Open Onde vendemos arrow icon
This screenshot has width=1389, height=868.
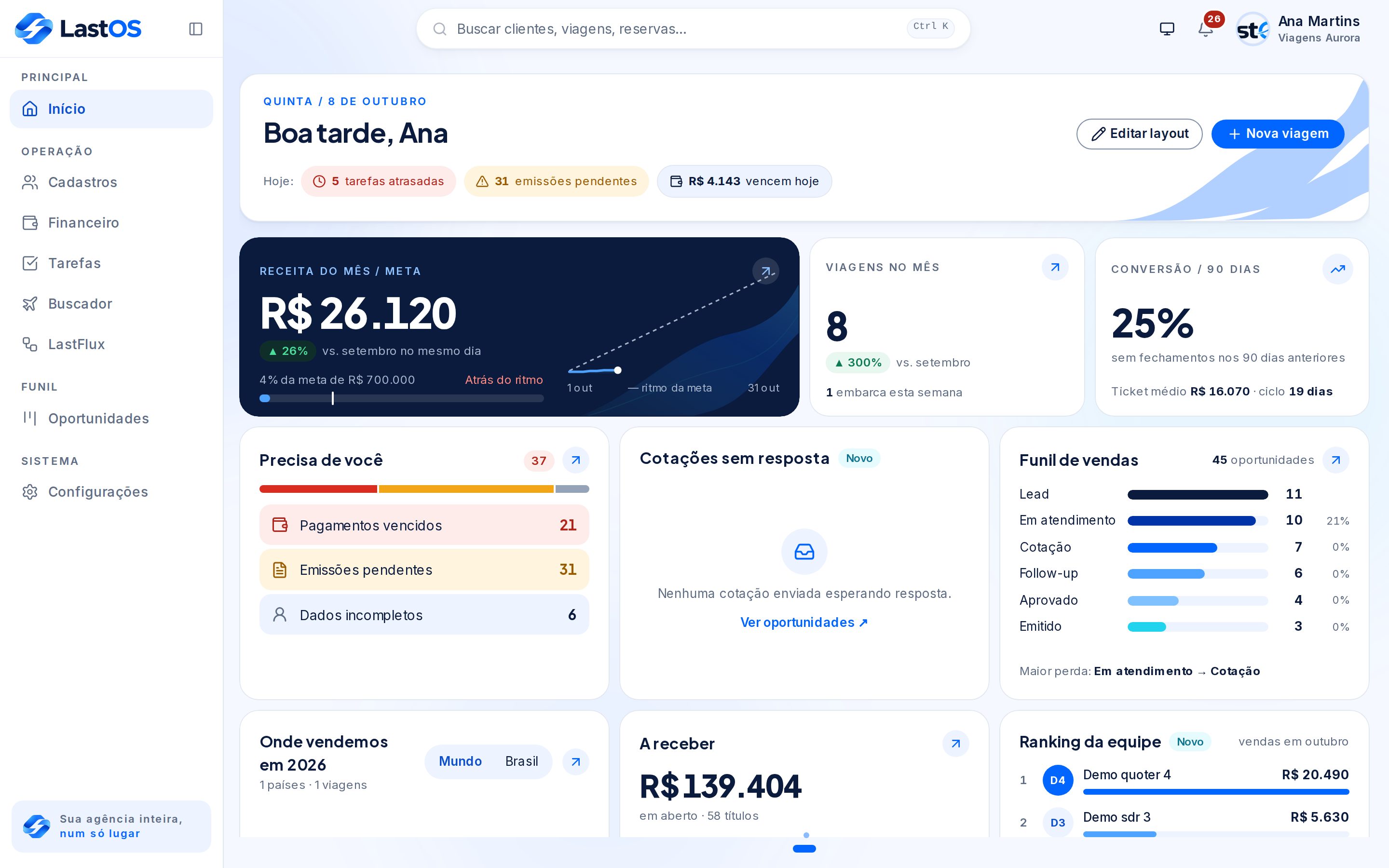click(576, 762)
